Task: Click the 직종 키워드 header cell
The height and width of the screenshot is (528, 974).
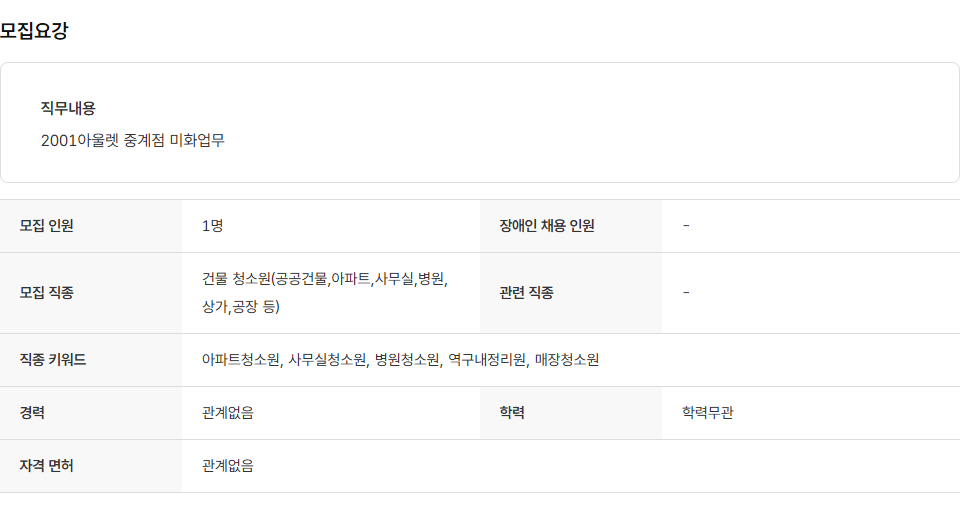Action: [x=53, y=360]
